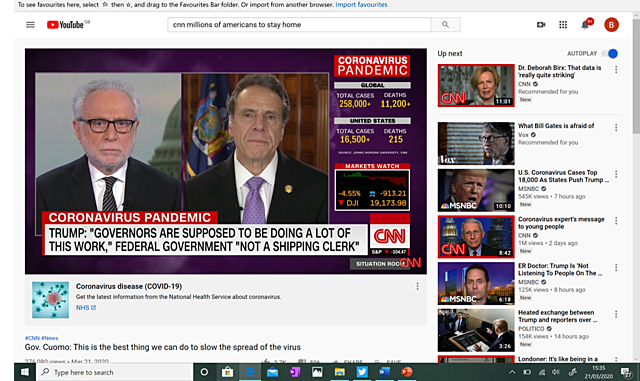Open Microsoft Store from the taskbar
The height and width of the screenshot is (381, 640).
(x=227, y=372)
